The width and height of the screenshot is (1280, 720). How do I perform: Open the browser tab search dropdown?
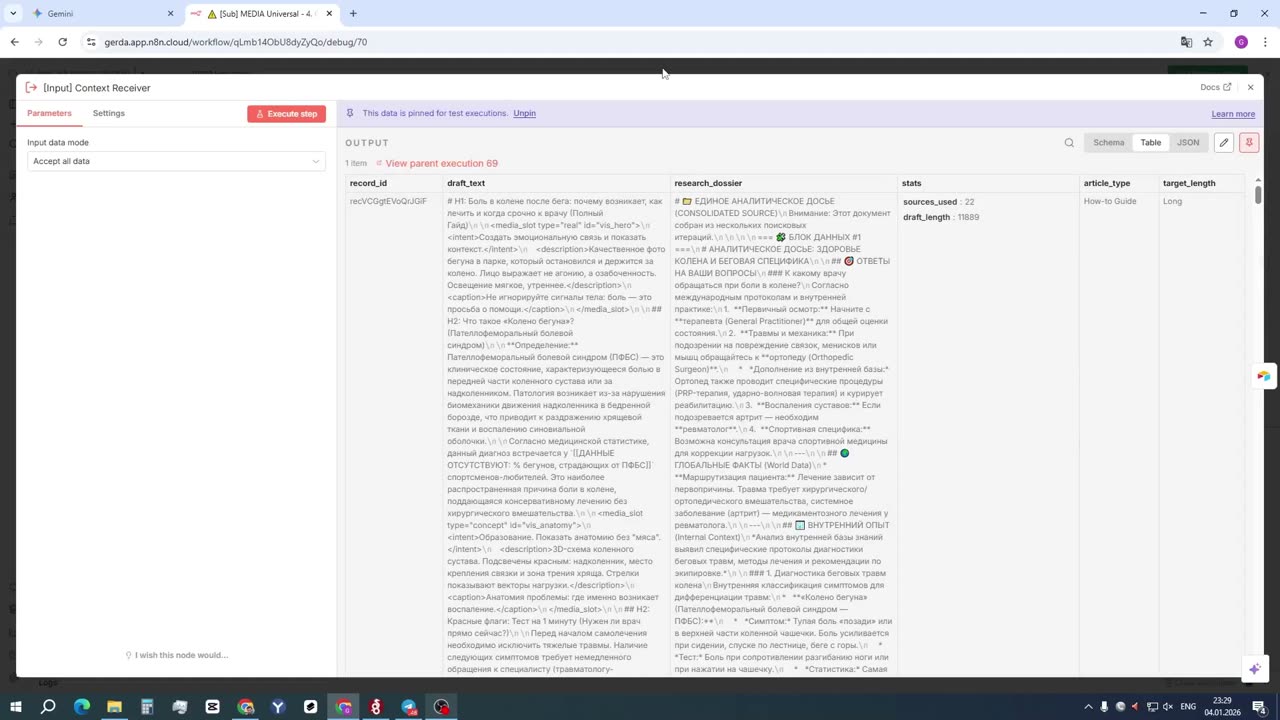tap(13, 14)
